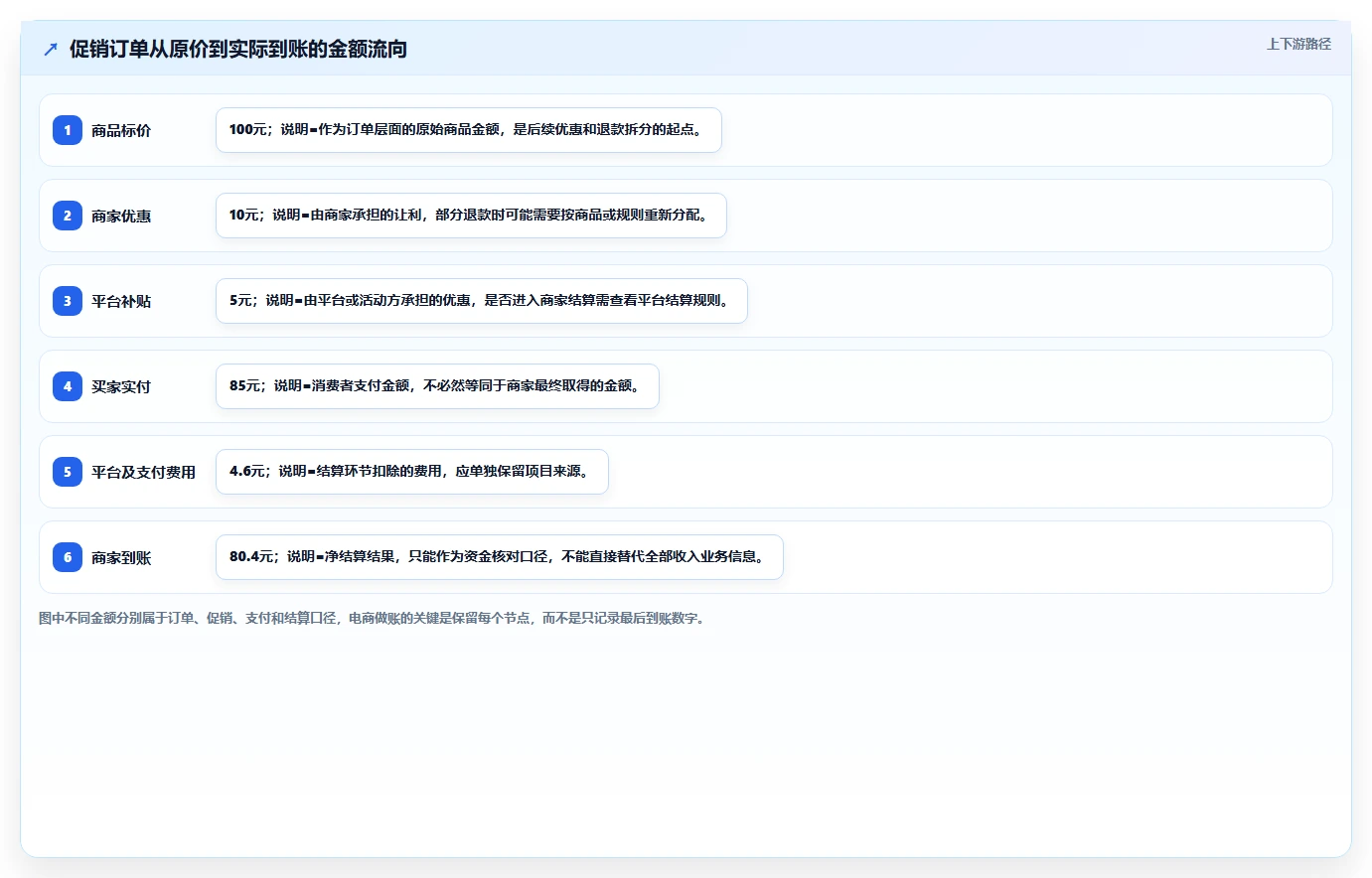Click the 上下游路径 label

[1298, 44]
